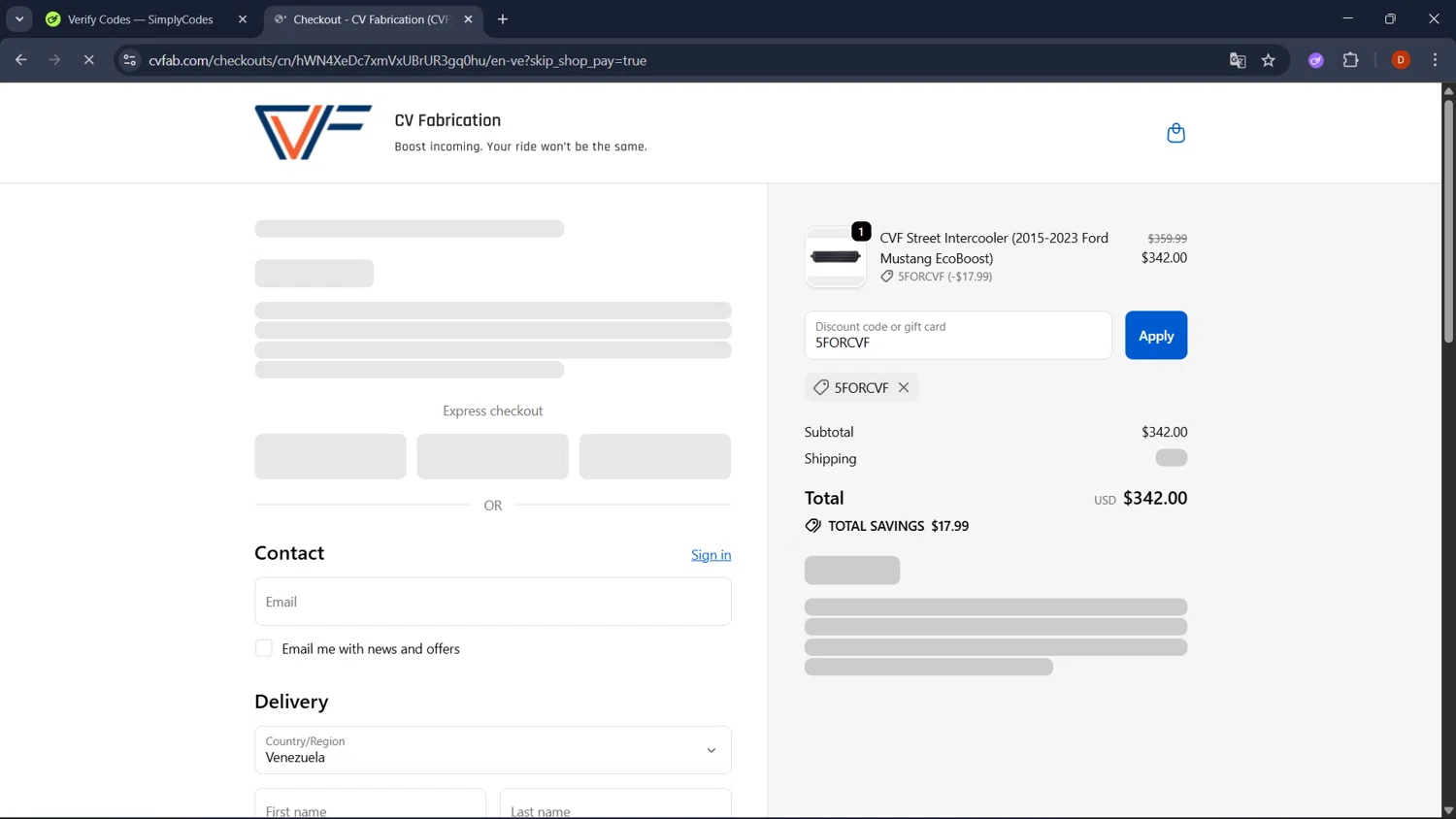Enable email me with news and offers

(x=264, y=648)
